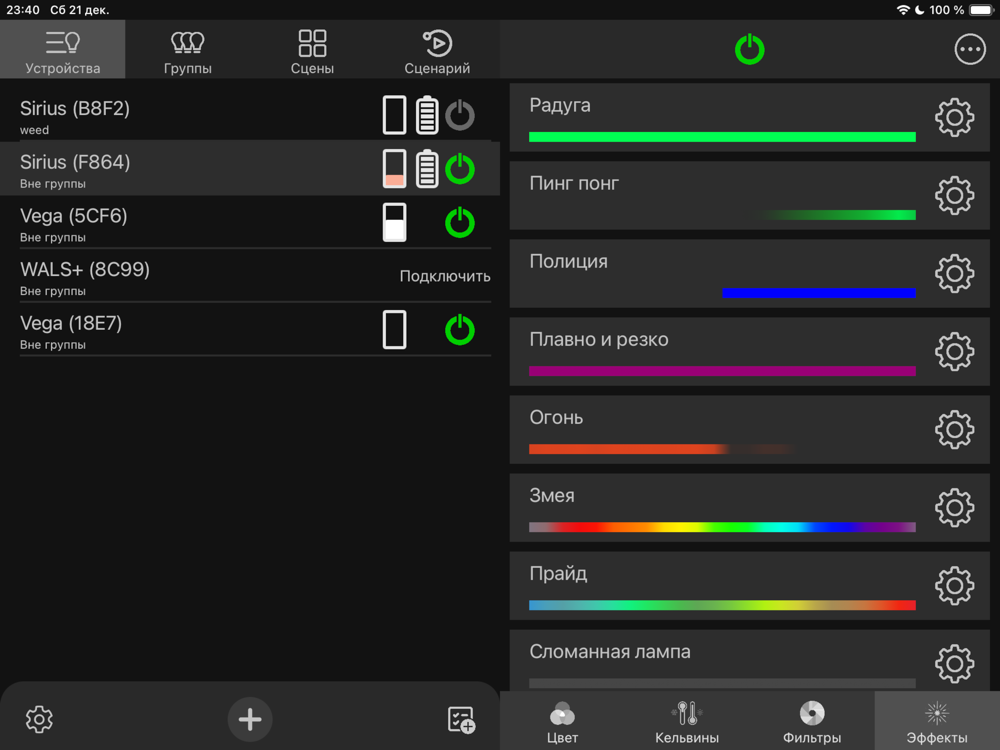
Task: Open settings for the Змея effect
Action: coord(954,508)
